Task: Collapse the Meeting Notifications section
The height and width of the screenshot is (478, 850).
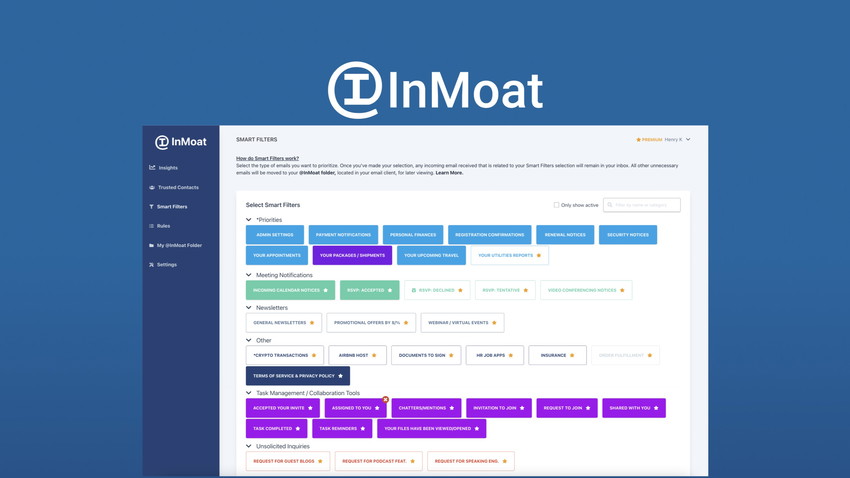Action: 249,275
